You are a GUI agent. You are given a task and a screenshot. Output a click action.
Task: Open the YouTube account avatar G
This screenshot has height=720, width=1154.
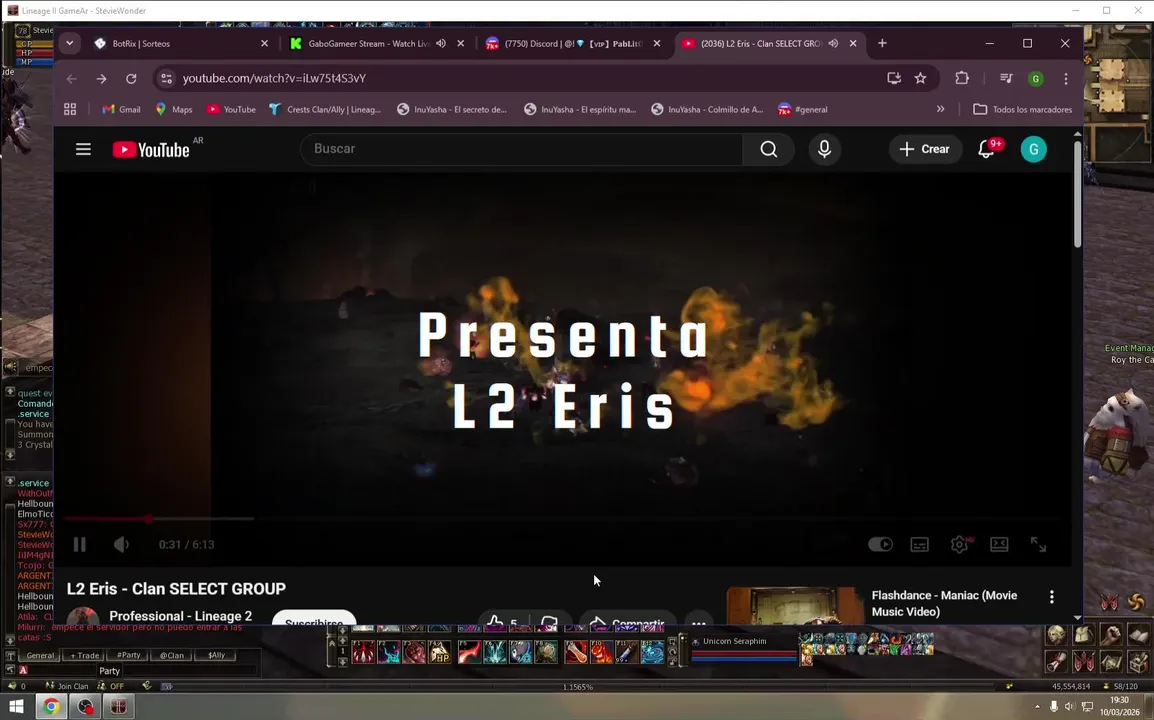click(x=1033, y=149)
